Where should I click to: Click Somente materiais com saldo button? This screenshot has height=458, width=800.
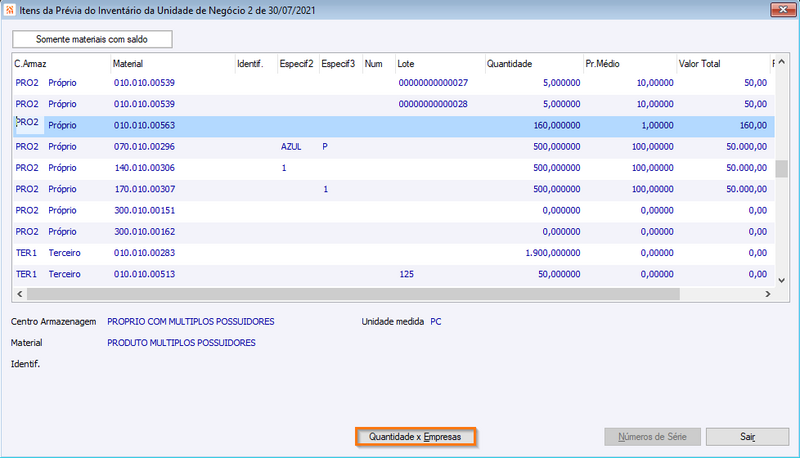coord(92,39)
